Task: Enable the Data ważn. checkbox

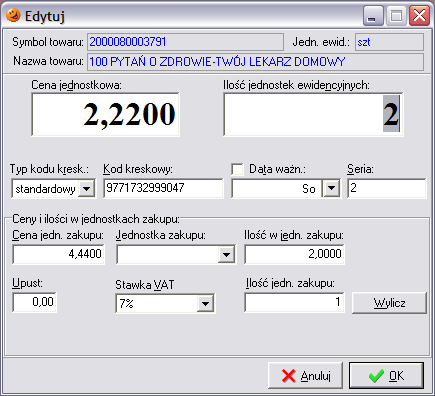Action: point(237,169)
